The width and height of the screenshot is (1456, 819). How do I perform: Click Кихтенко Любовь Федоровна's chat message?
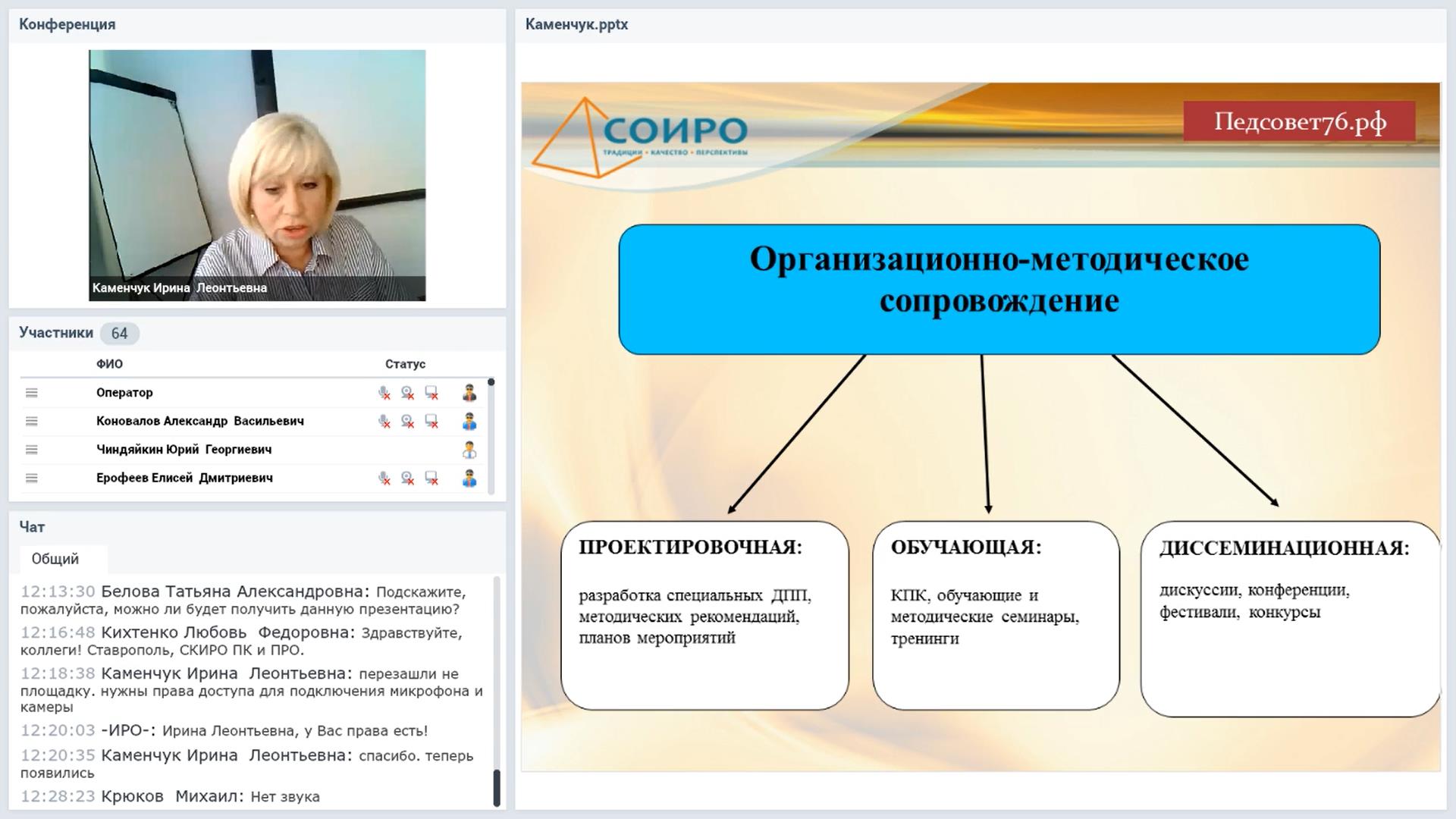point(241,641)
